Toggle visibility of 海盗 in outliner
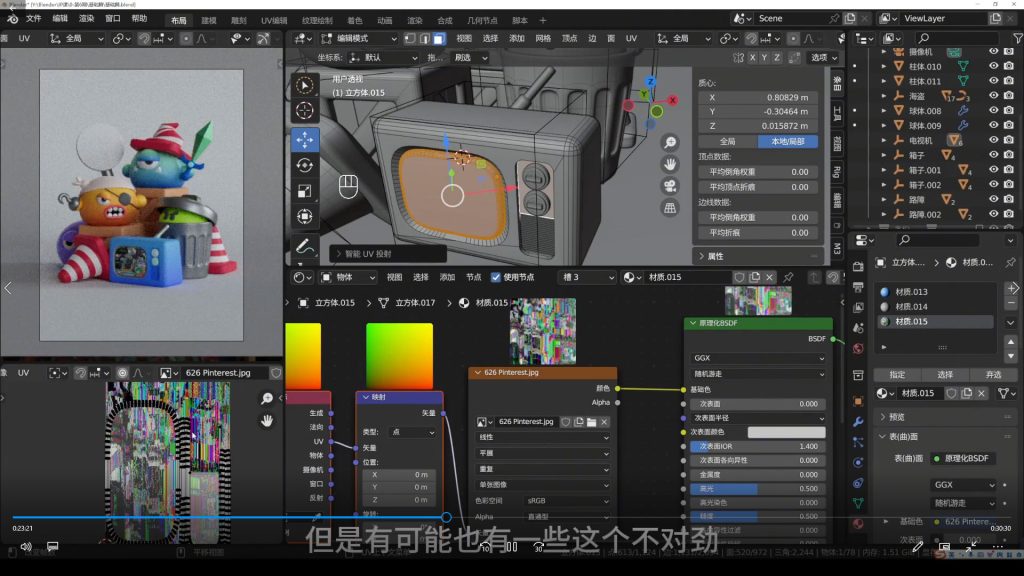 pyautogui.click(x=994, y=96)
